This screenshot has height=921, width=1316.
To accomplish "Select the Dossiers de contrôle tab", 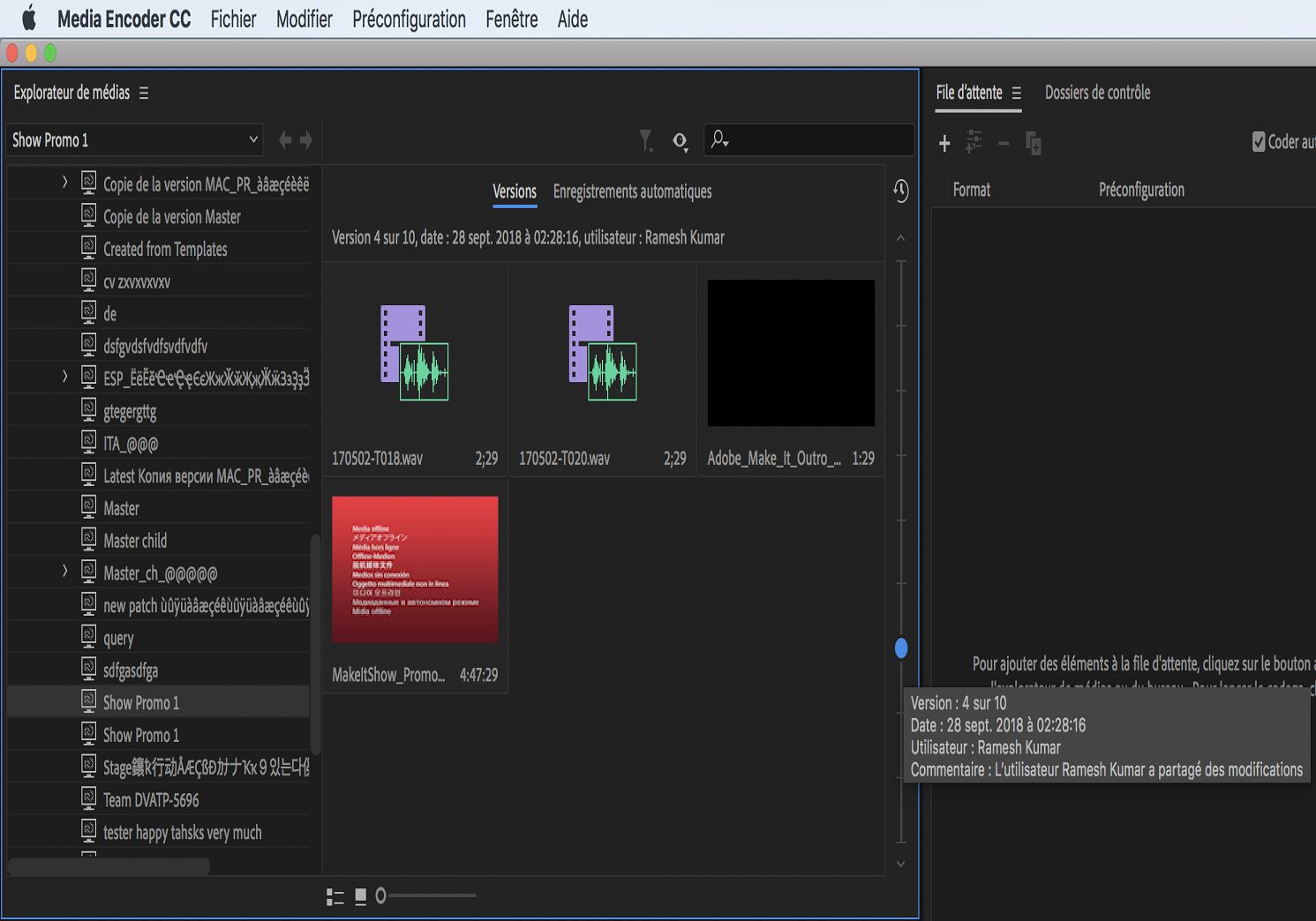I will pos(1098,93).
